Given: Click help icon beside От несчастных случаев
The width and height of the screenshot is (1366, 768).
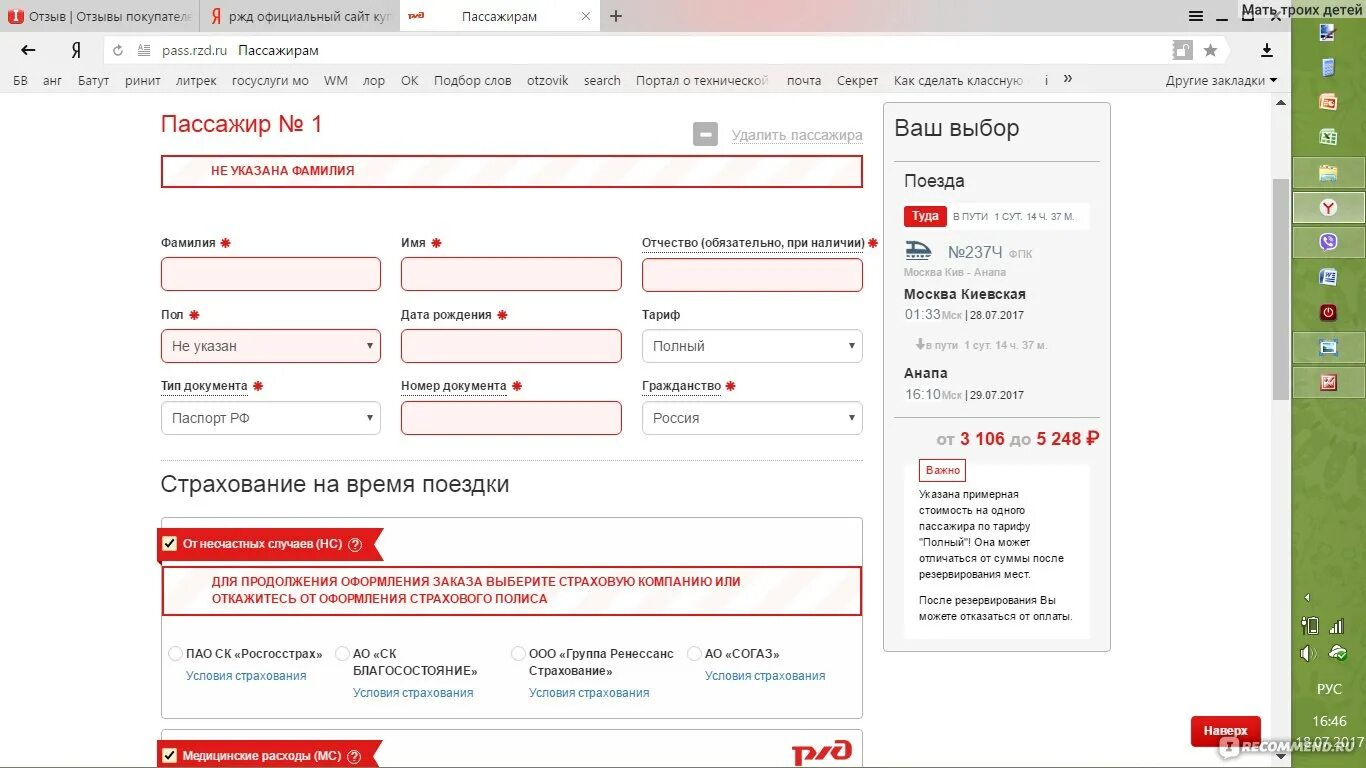Looking at the screenshot, I should coord(355,544).
